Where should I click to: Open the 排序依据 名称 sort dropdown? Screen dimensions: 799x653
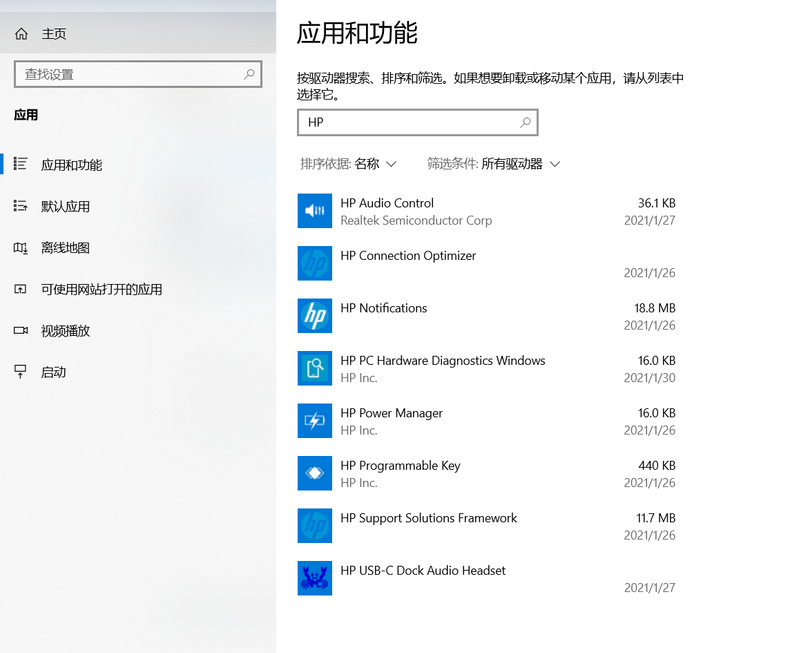(x=349, y=164)
